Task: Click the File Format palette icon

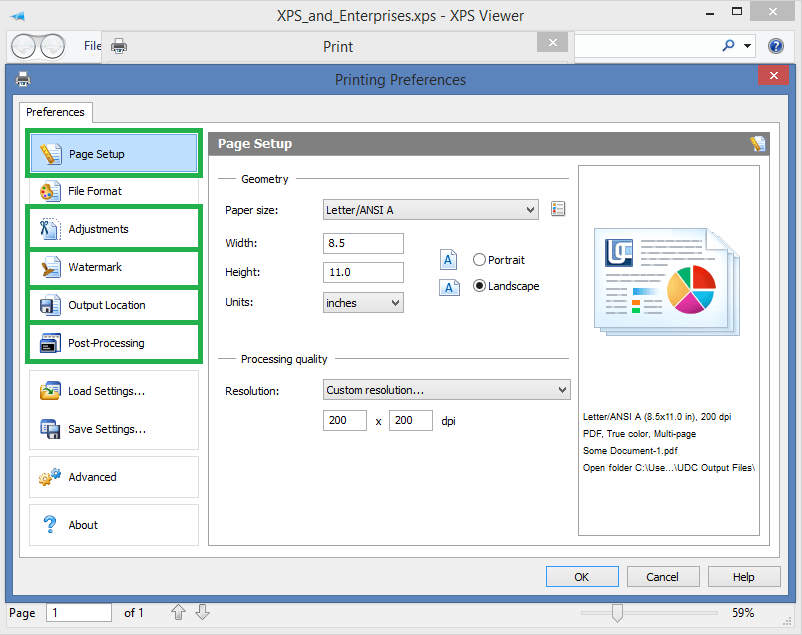Action: 50,191
